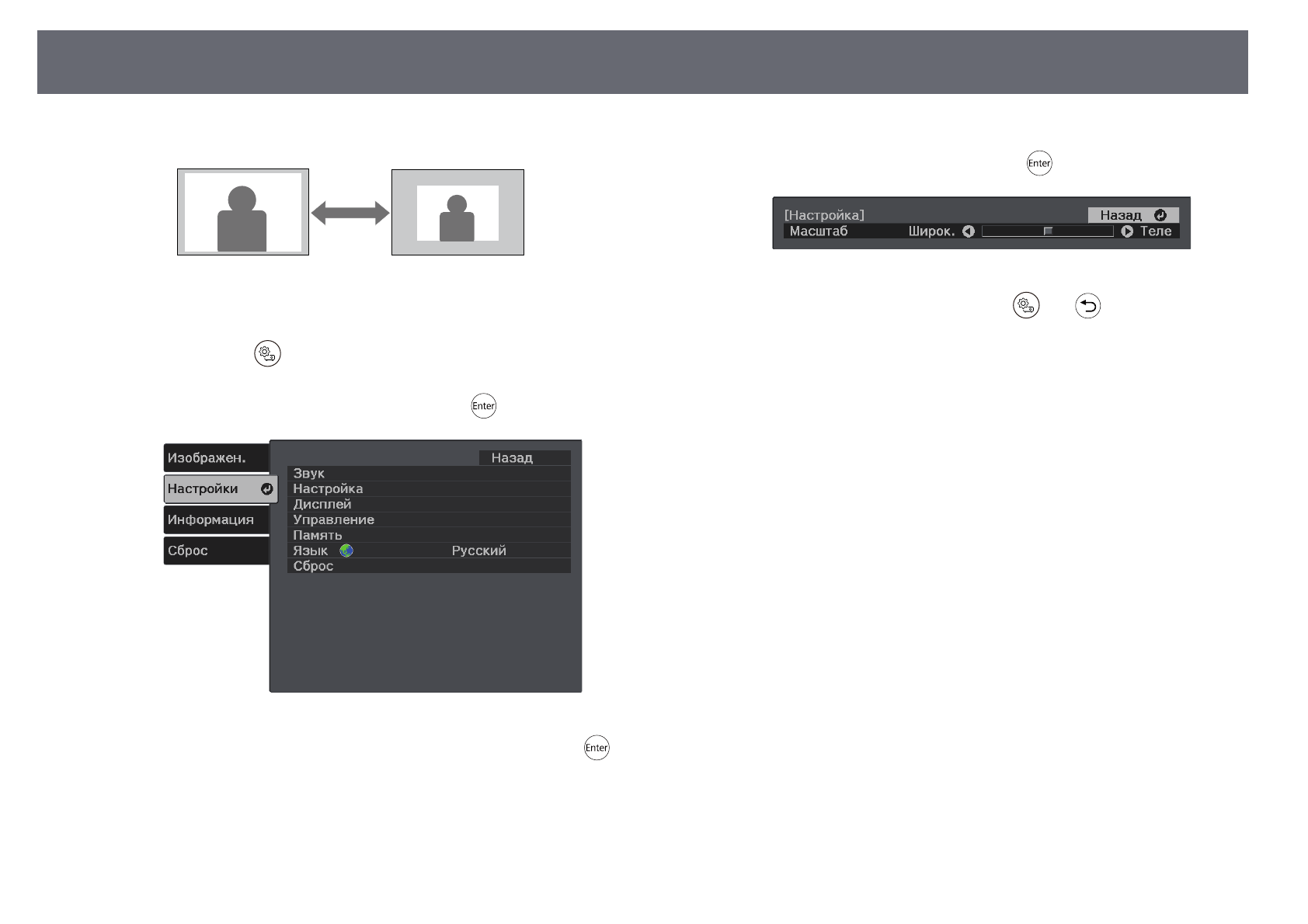Adjust the Масштаб slider handle
The height and width of the screenshot is (924, 1308).
1048,231
